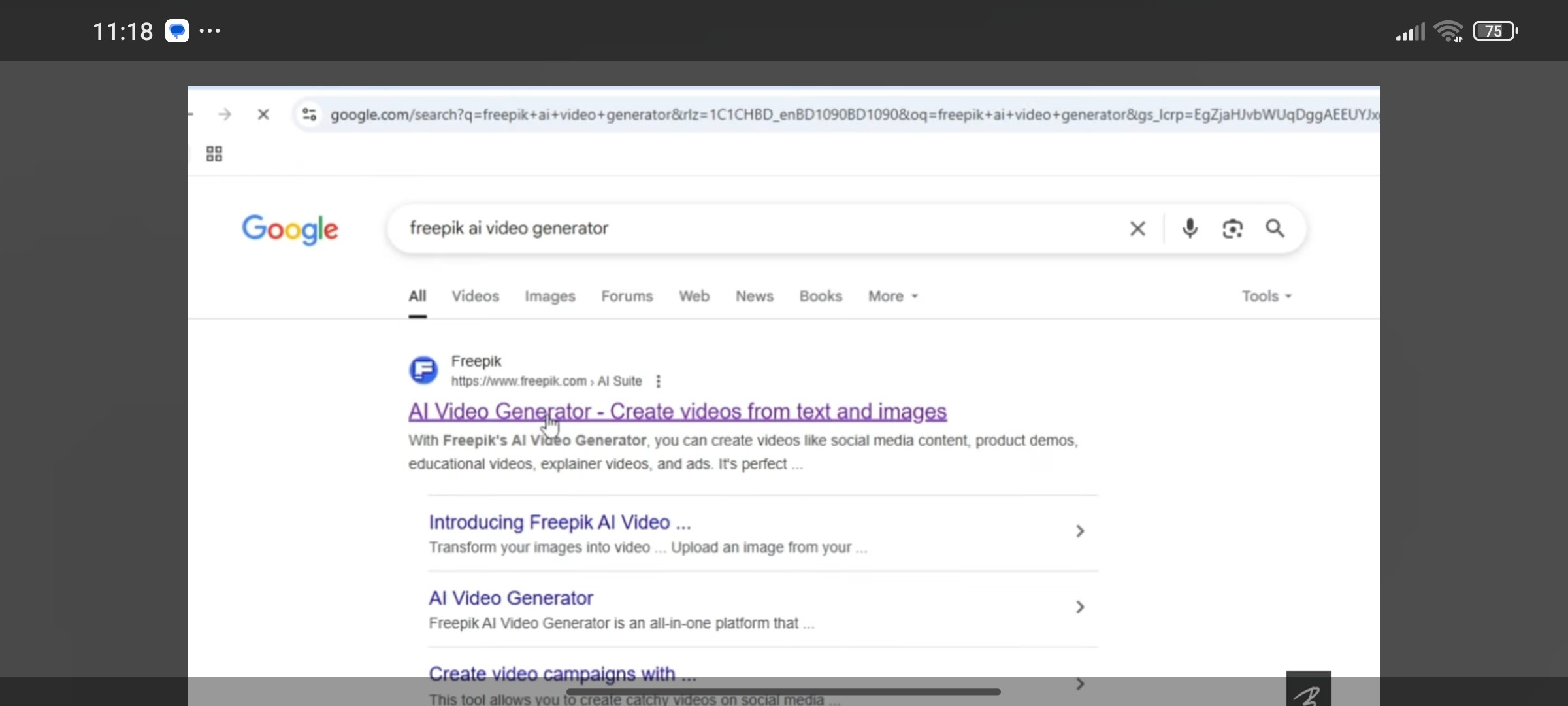Screen dimensions: 1568x706
Task: Open Introducing Freepik AI Video link
Action: coord(560,522)
